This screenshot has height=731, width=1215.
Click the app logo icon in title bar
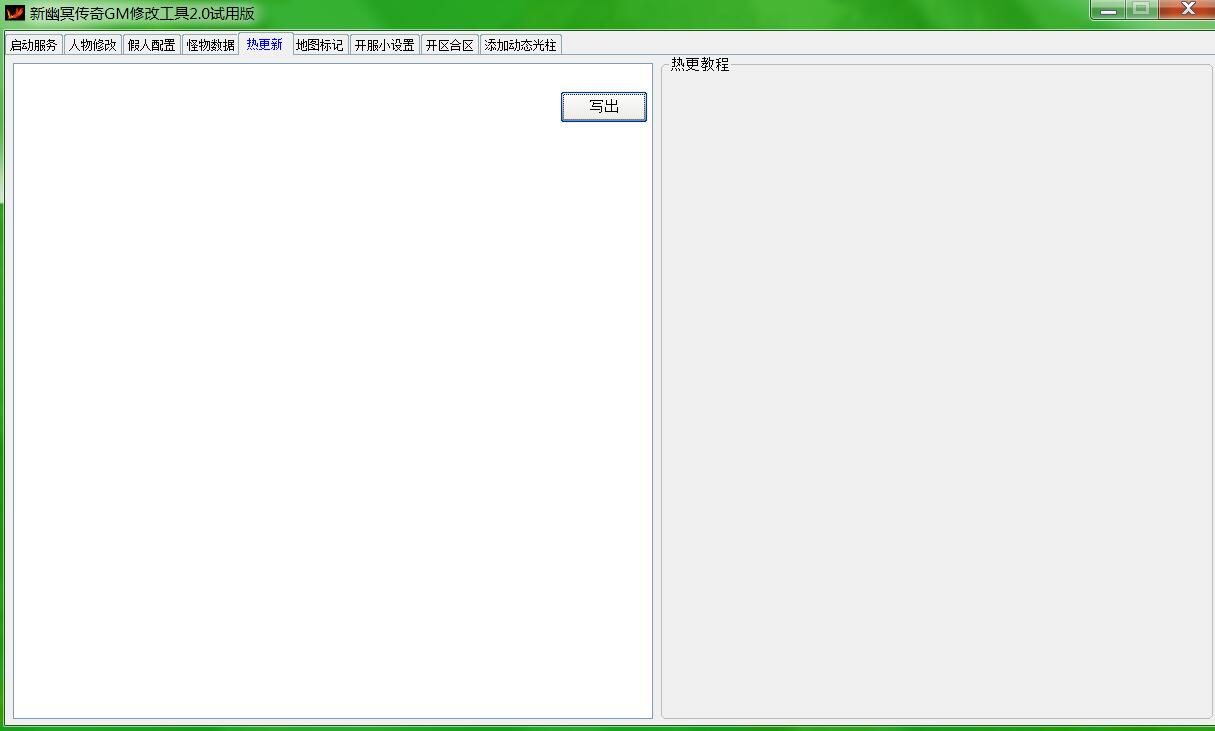(15, 13)
